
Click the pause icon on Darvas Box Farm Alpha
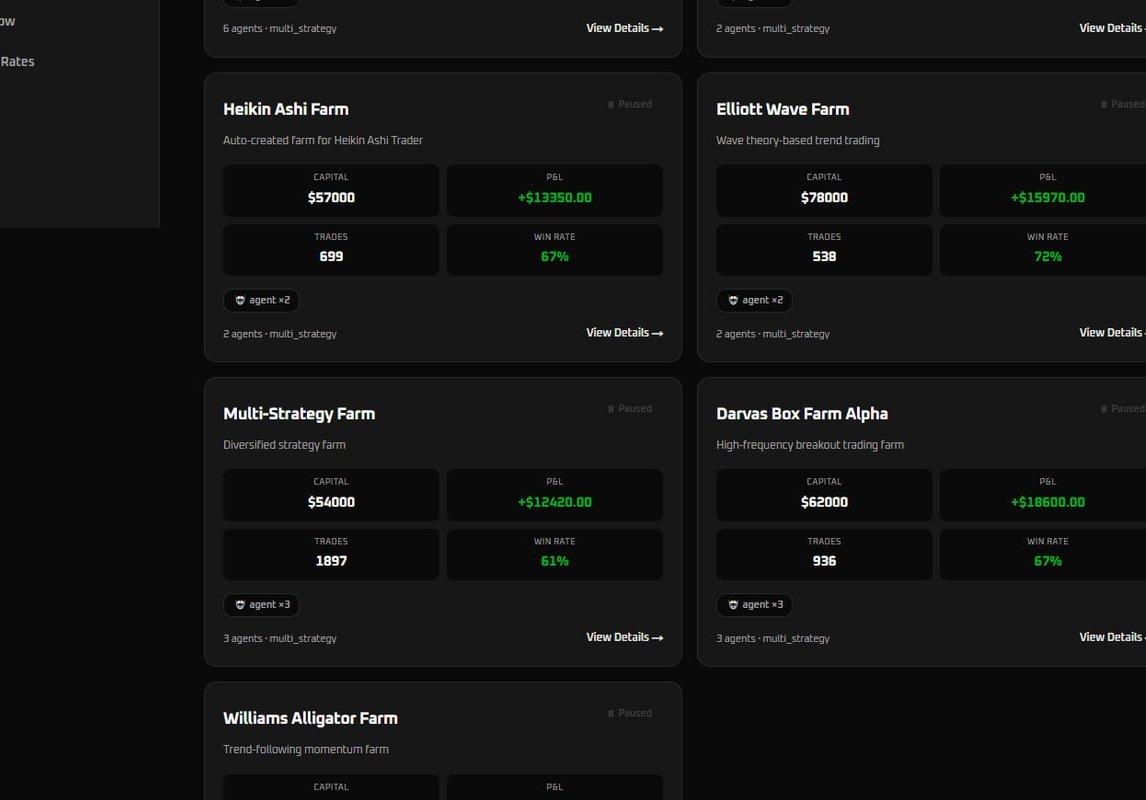click(1104, 409)
